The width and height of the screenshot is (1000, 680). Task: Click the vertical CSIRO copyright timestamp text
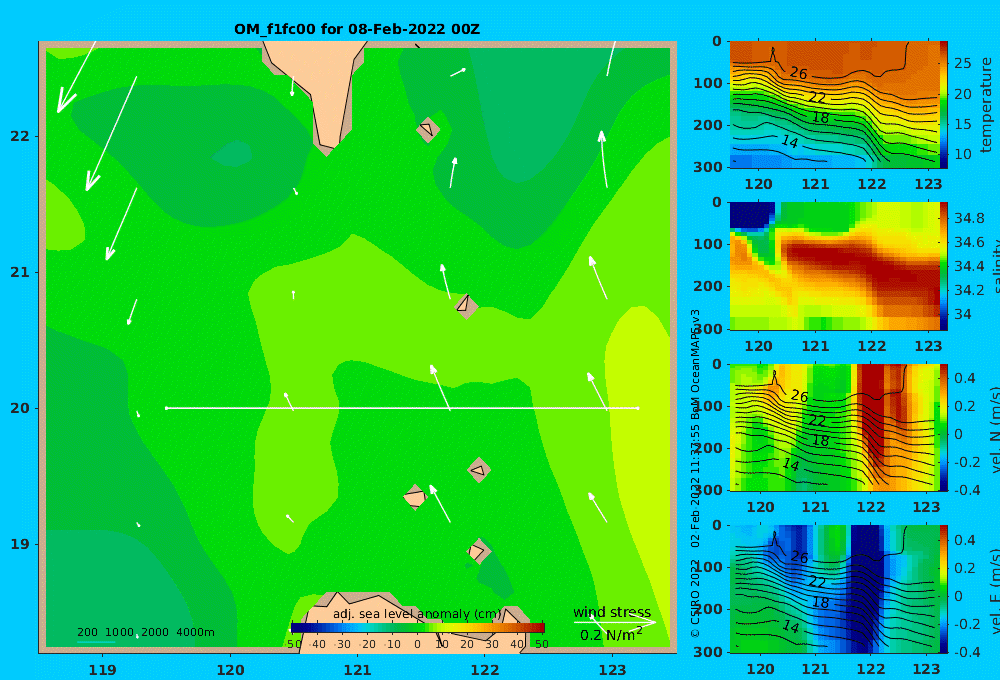[x=695, y=473]
